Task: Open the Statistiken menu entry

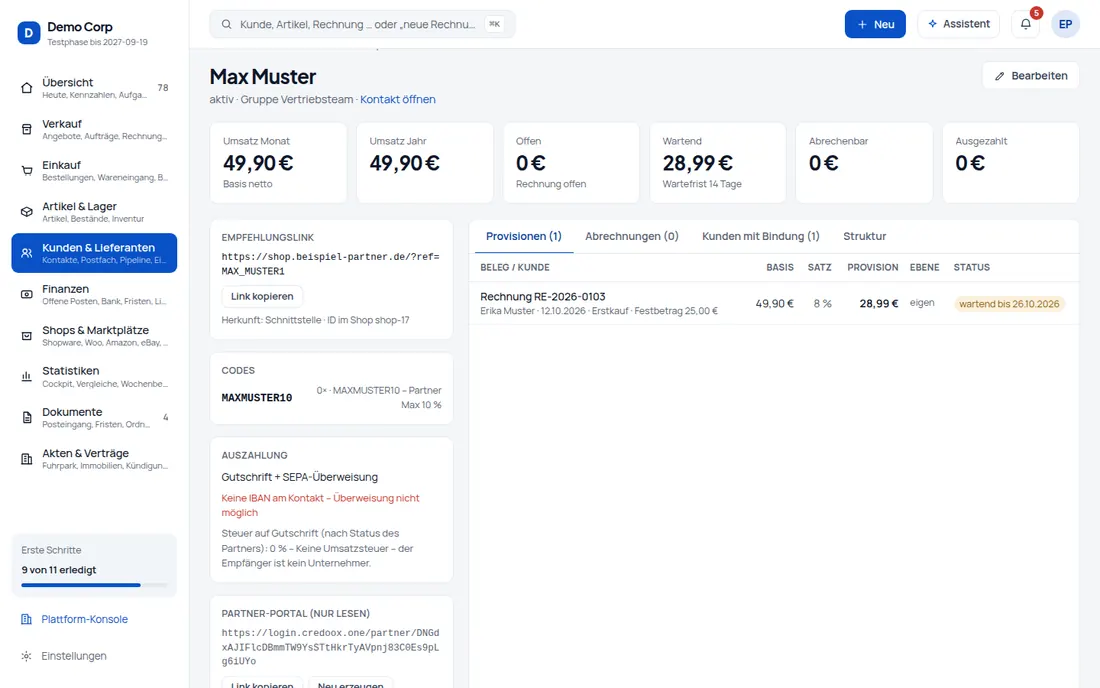Action: click(x=94, y=377)
